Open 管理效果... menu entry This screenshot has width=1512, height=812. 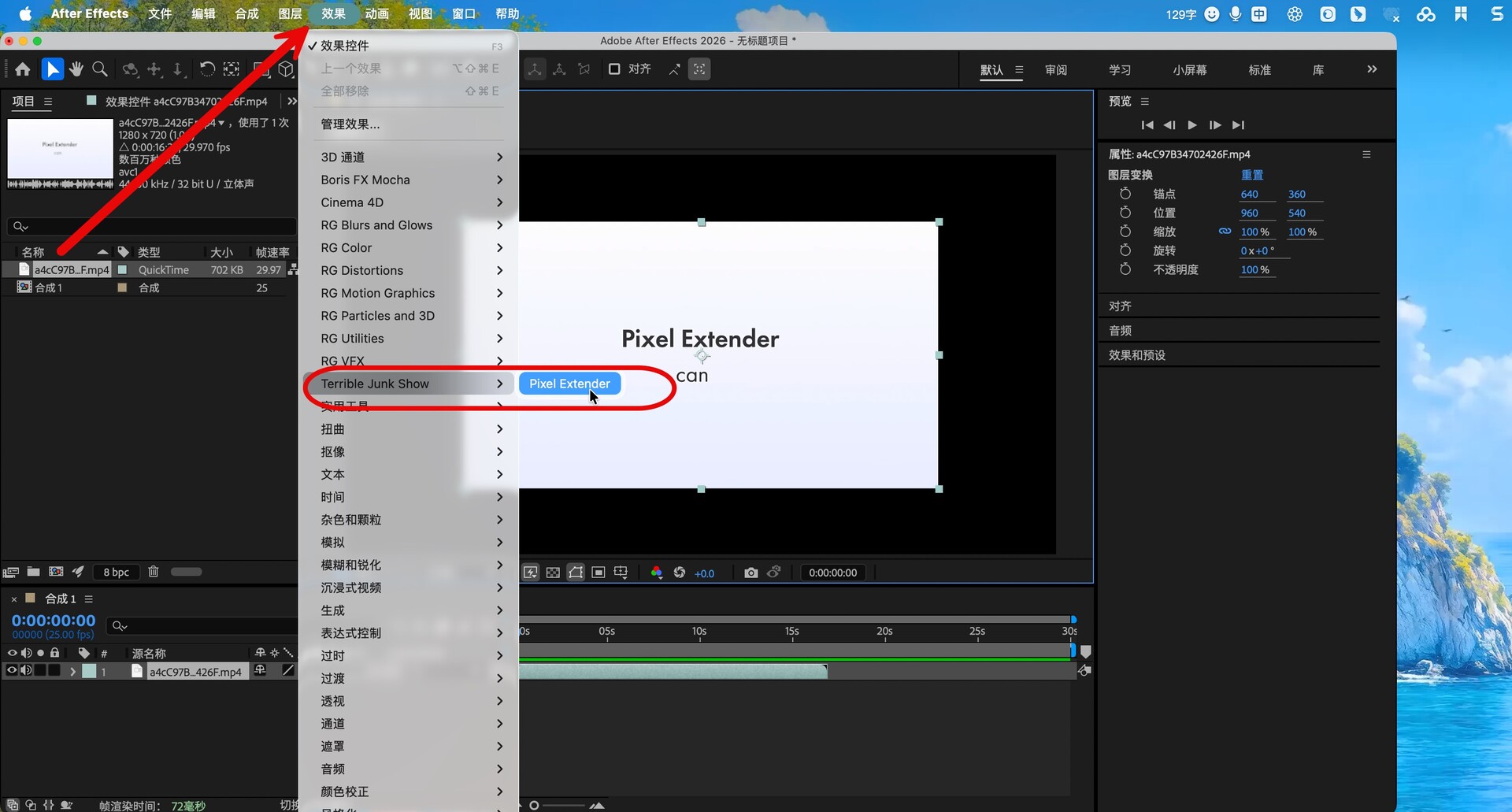350,124
